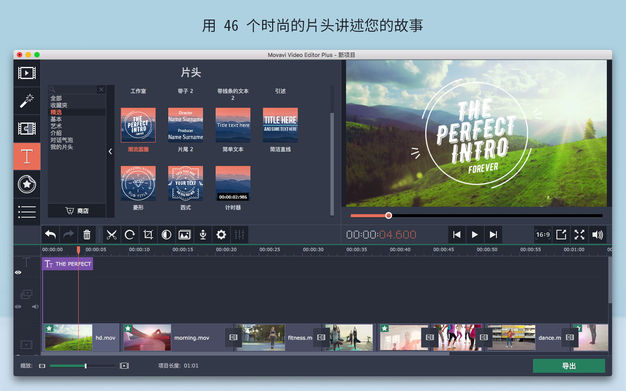Click the preview volume speaker icon

pos(598,235)
